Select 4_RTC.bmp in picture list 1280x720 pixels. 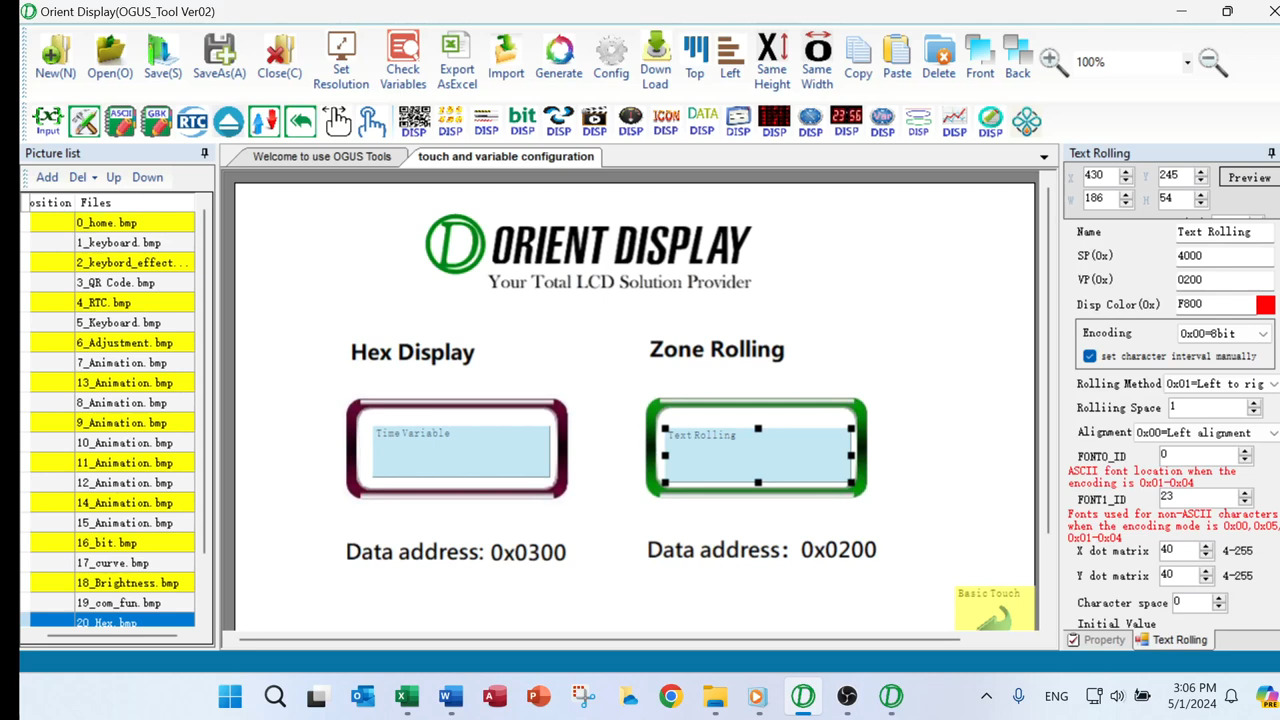112,303
